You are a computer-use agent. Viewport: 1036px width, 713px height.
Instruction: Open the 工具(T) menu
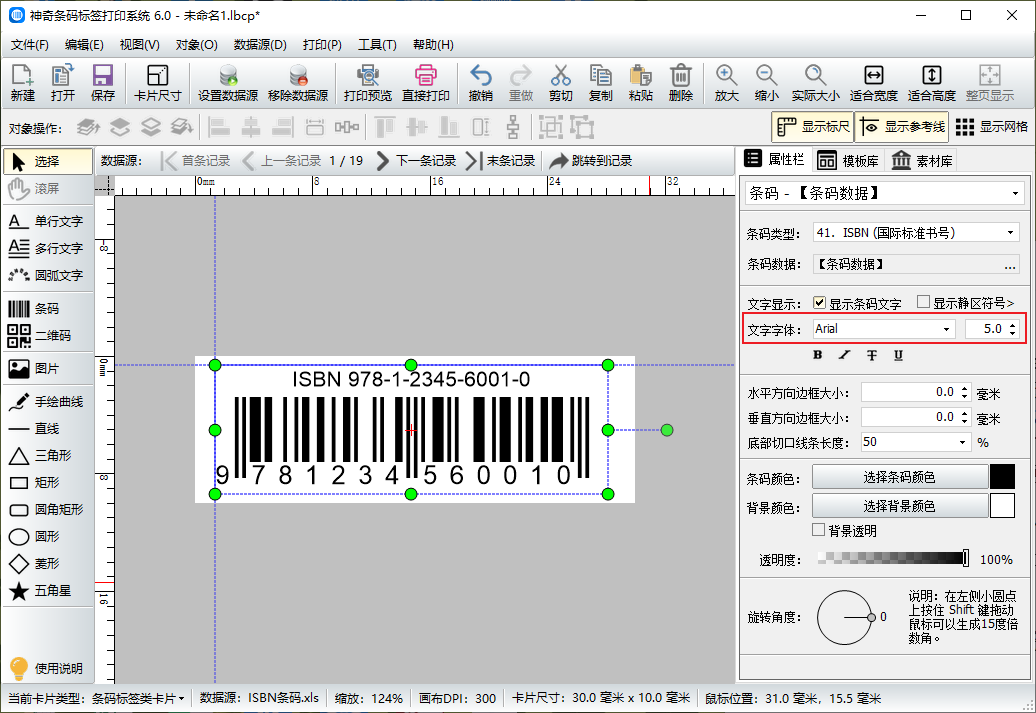[x=377, y=45]
